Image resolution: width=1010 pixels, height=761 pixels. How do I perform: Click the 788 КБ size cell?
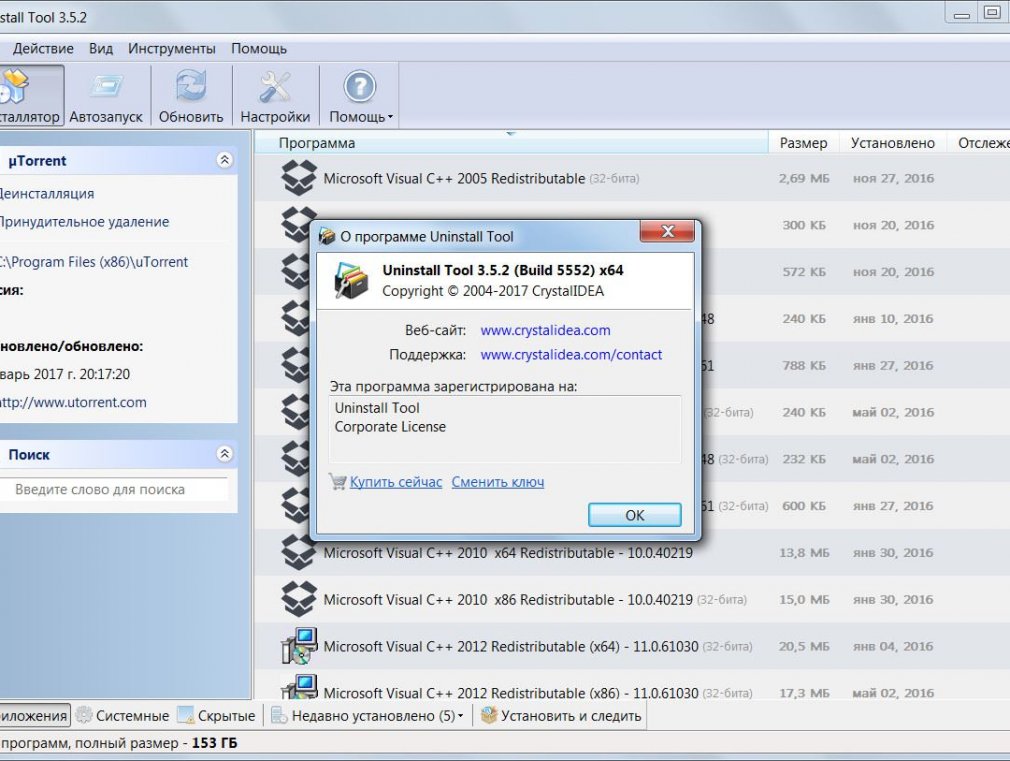(x=804, y=365)
